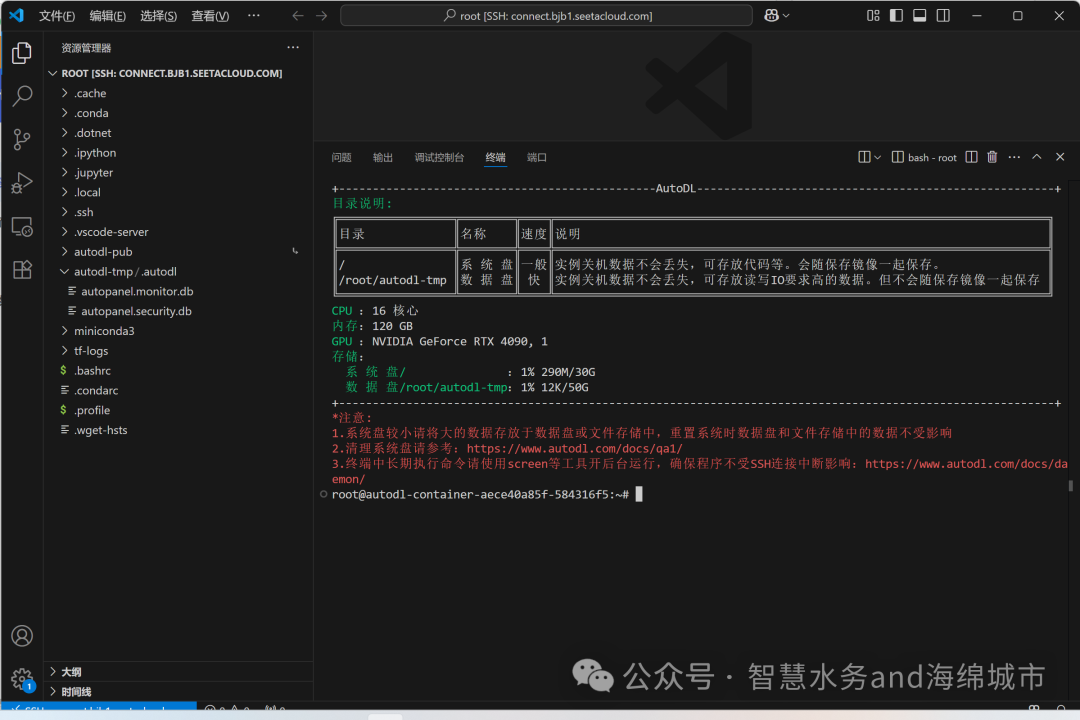The height and width of the screenshot is (720, 1080).
Task: Open the .bashrc file
Action: pos(178,371)
